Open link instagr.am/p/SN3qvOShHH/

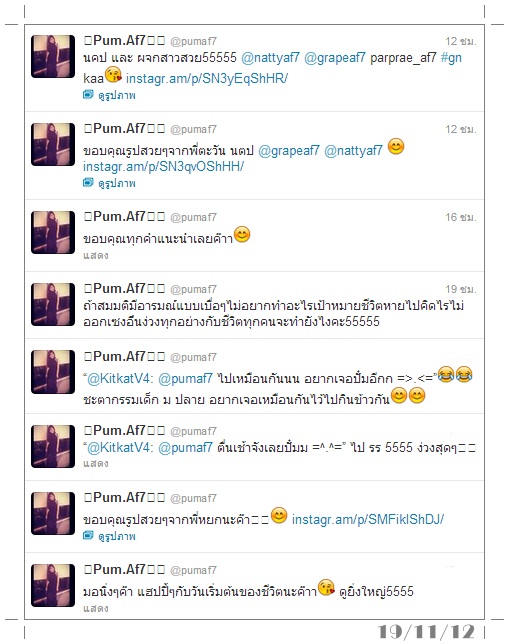(164, 166)
